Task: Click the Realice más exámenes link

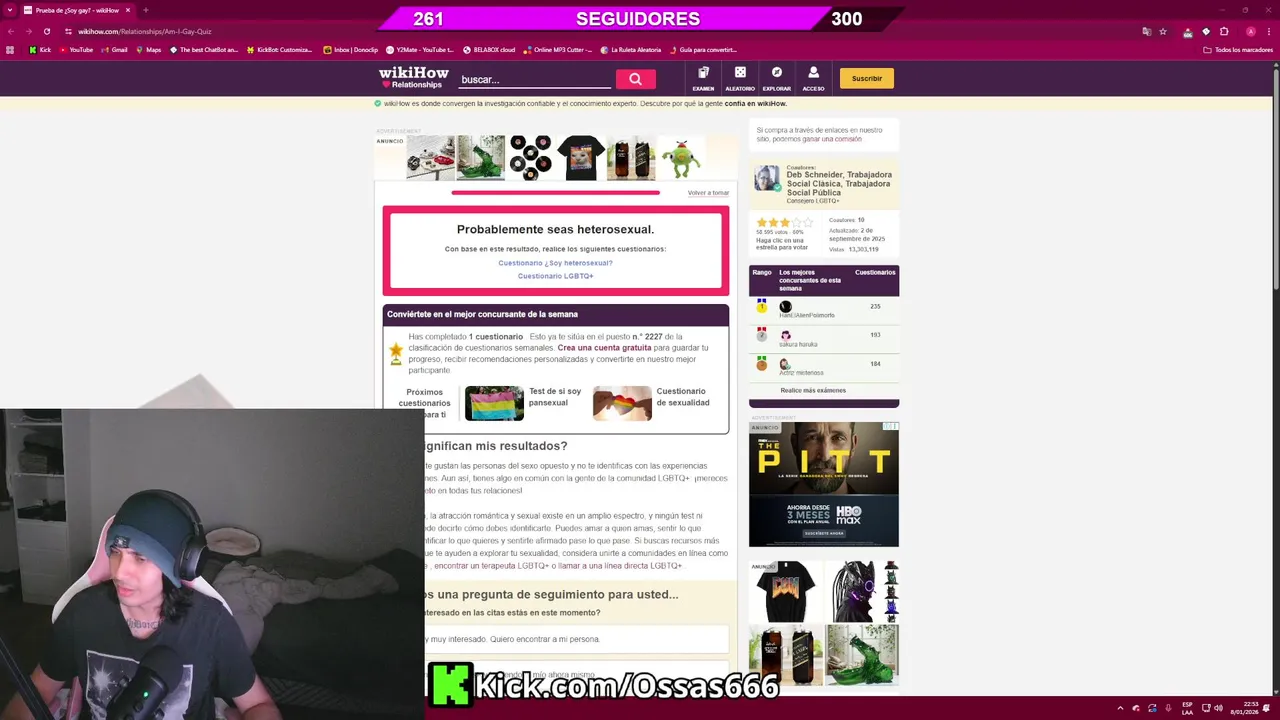Action: click(x=813, y=390)
